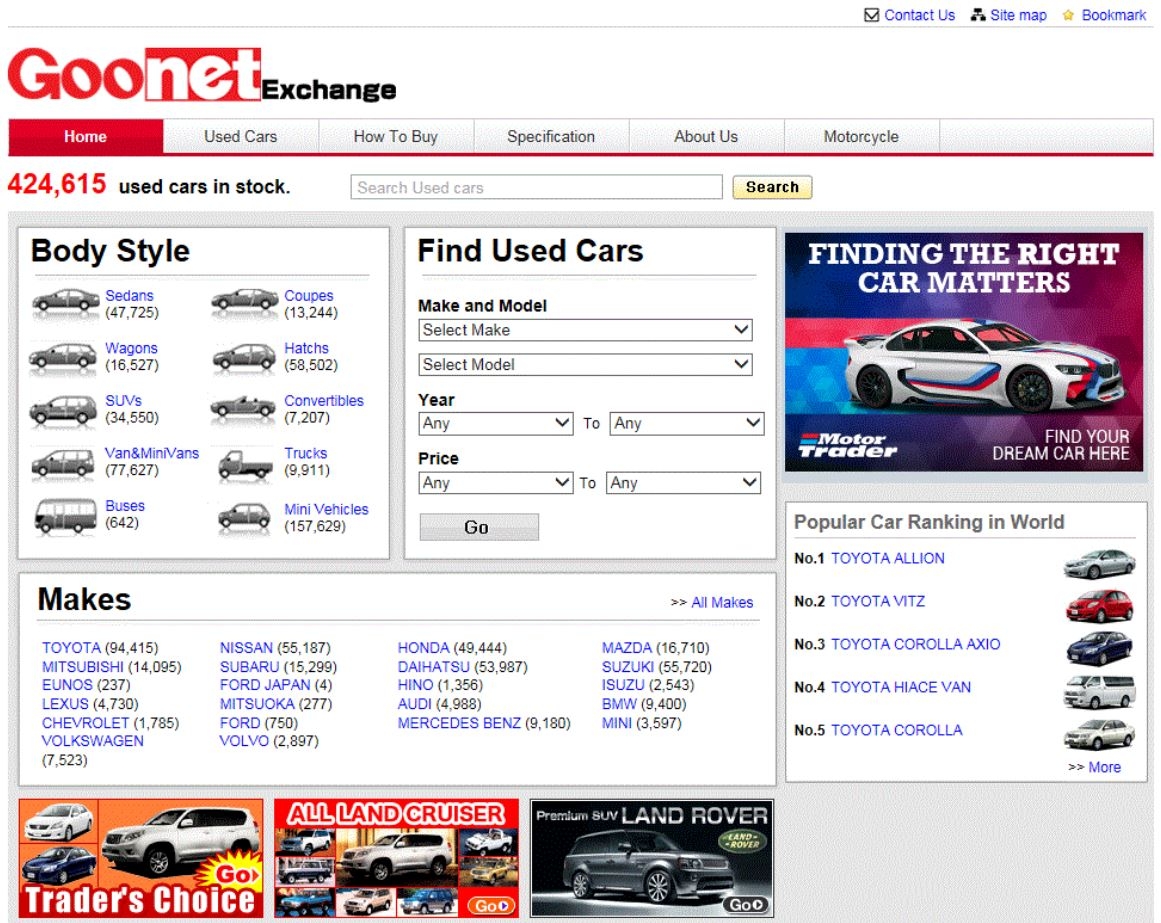
Task: Click the Buses vehicle icon
Action: click(66, 515)
